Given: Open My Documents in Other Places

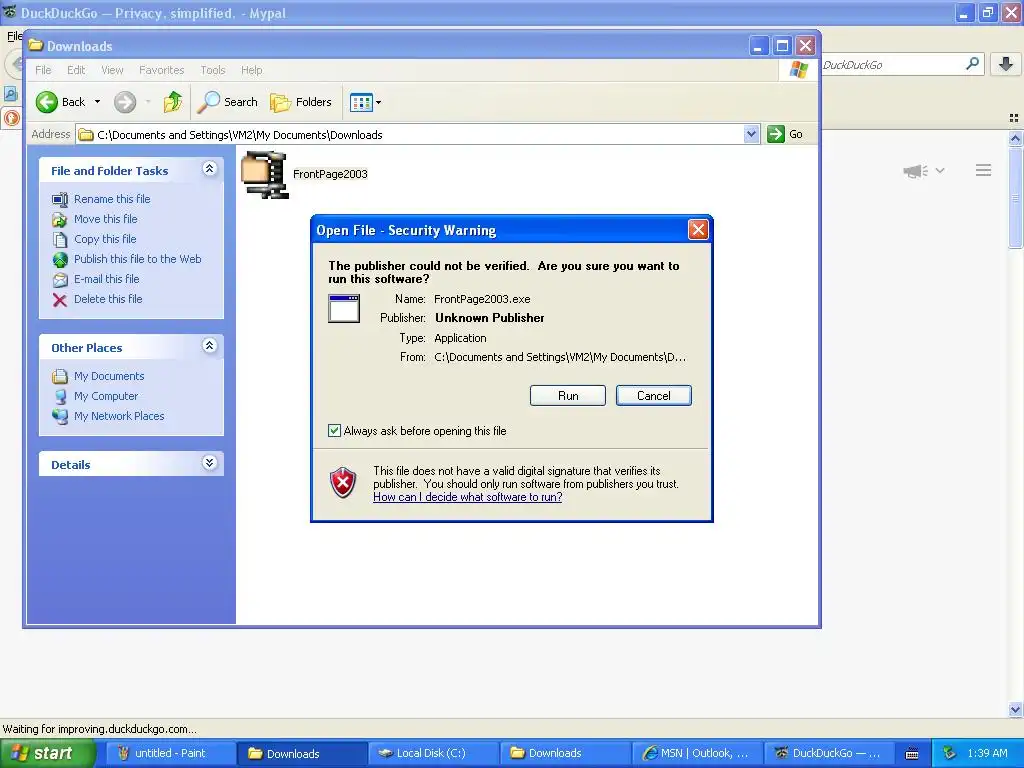Looking at the screenshot, I should point(108,376).
